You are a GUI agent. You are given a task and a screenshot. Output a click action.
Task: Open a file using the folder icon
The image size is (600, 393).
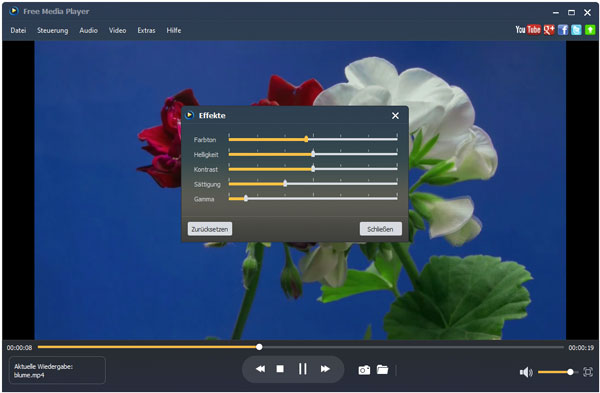click(x=382, y=369)
